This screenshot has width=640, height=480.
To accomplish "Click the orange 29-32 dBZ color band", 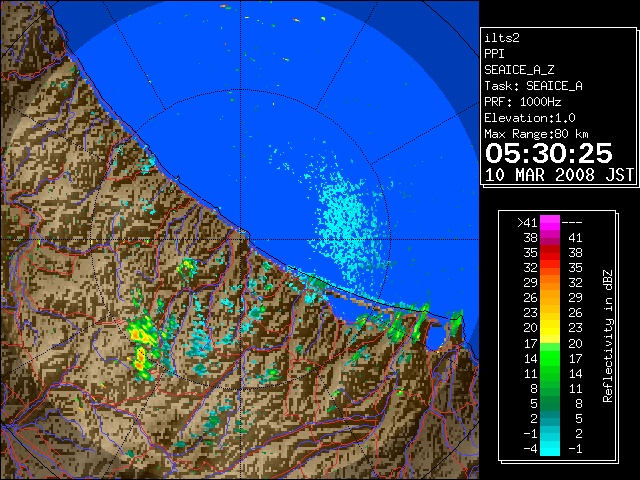I will pos(550,282).
